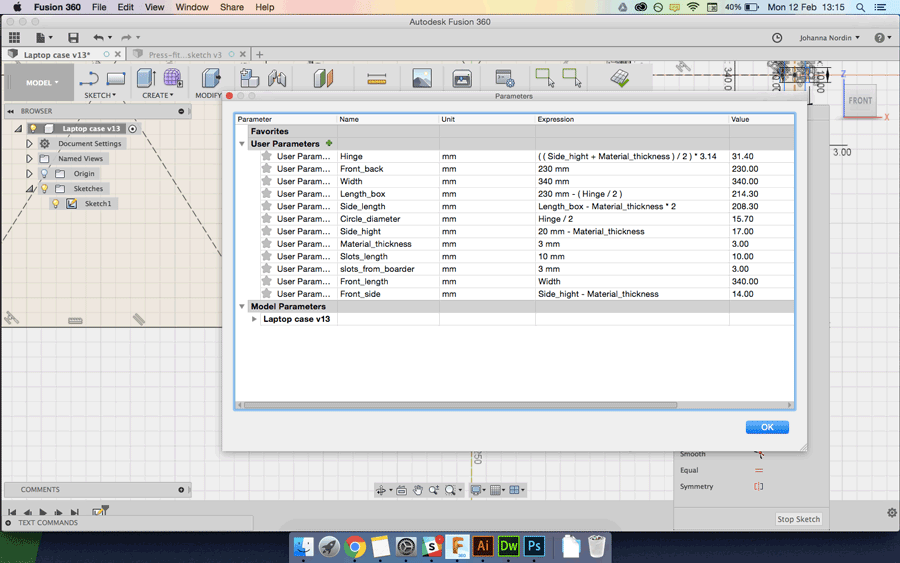Open the CREATE menu dropdown

coord(158,95)
